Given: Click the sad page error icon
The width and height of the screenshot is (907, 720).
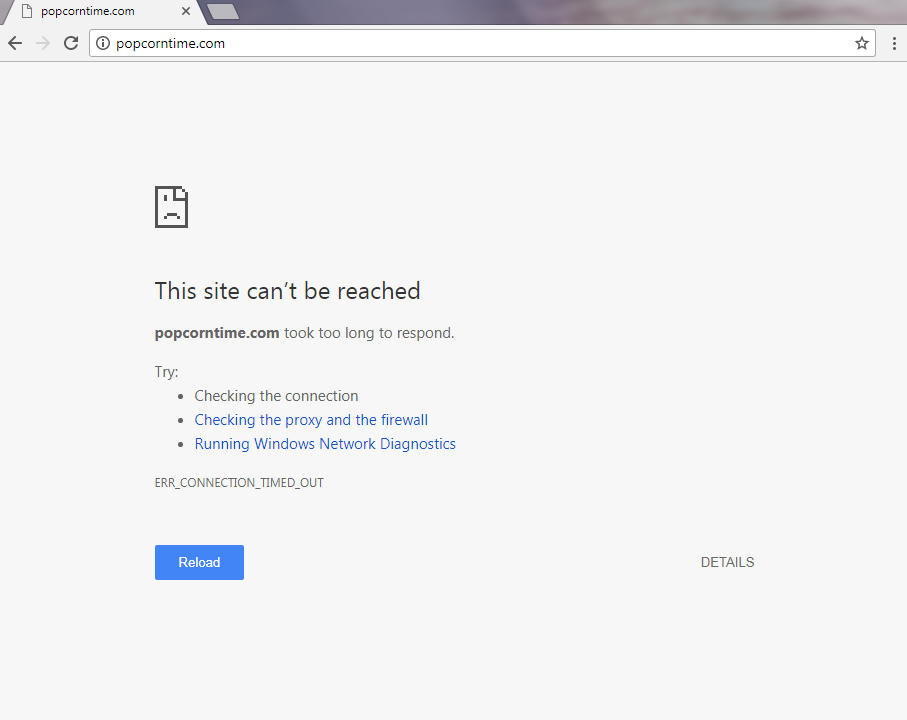Looking at the screenshot, I should (171, 207).
